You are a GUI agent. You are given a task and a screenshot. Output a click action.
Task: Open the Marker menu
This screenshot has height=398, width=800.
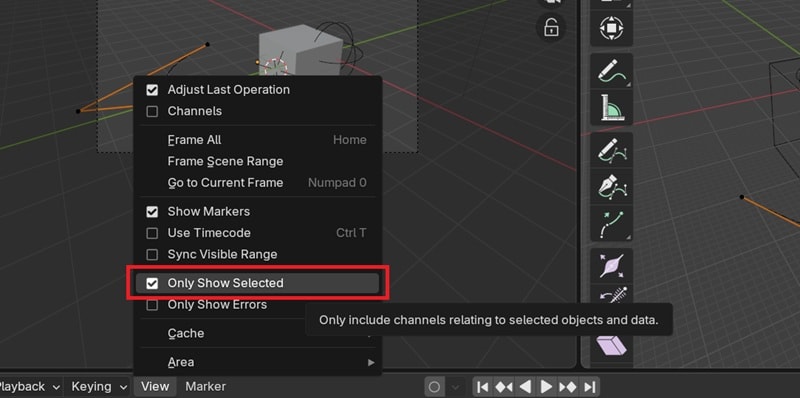click(205, 387)
